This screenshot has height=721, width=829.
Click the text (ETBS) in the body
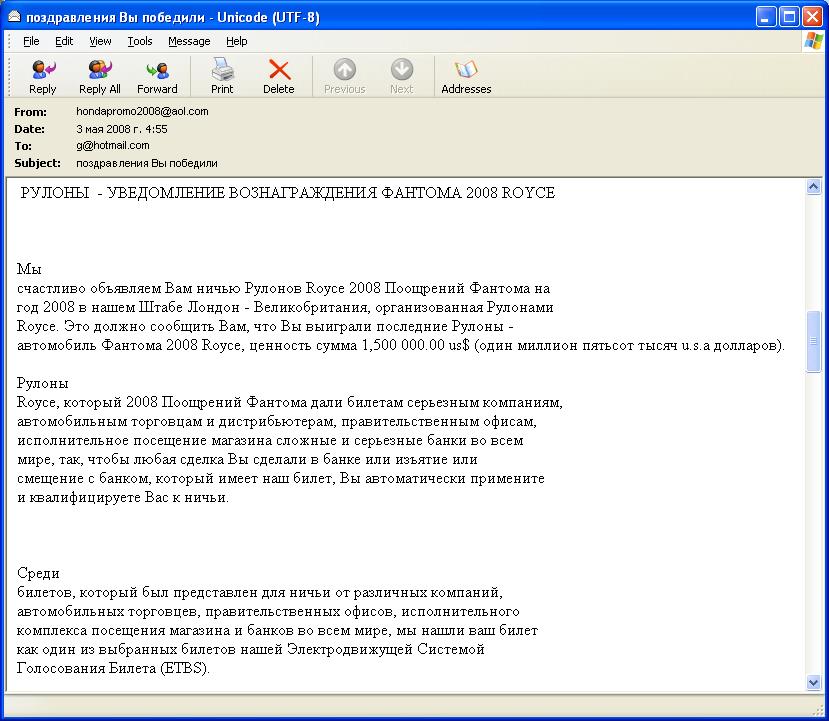pos(185,668)
